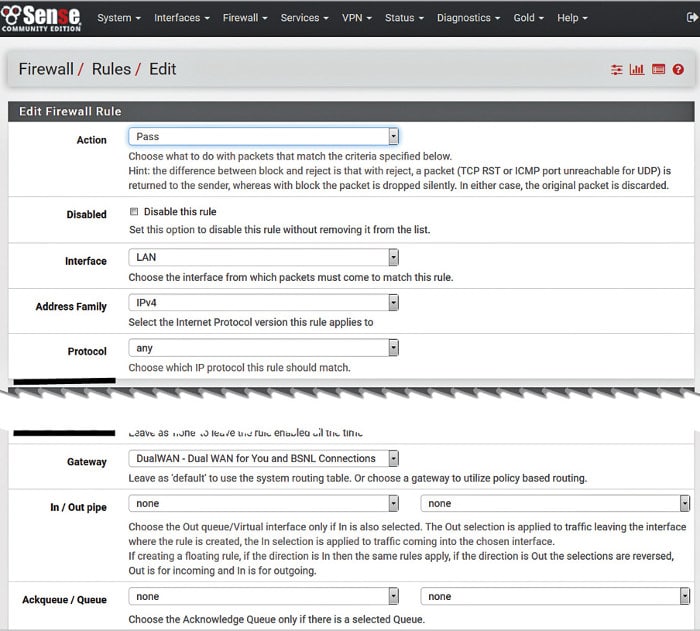This screenshot has width=700, height=631.
Task: Click the Firewall breadcrumb link
Action: pos(46,69)
